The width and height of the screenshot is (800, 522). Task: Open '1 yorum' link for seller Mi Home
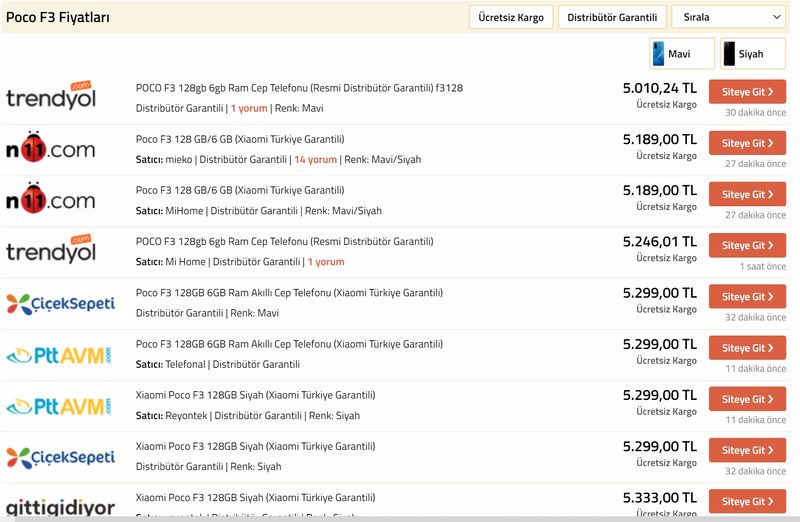326,262
